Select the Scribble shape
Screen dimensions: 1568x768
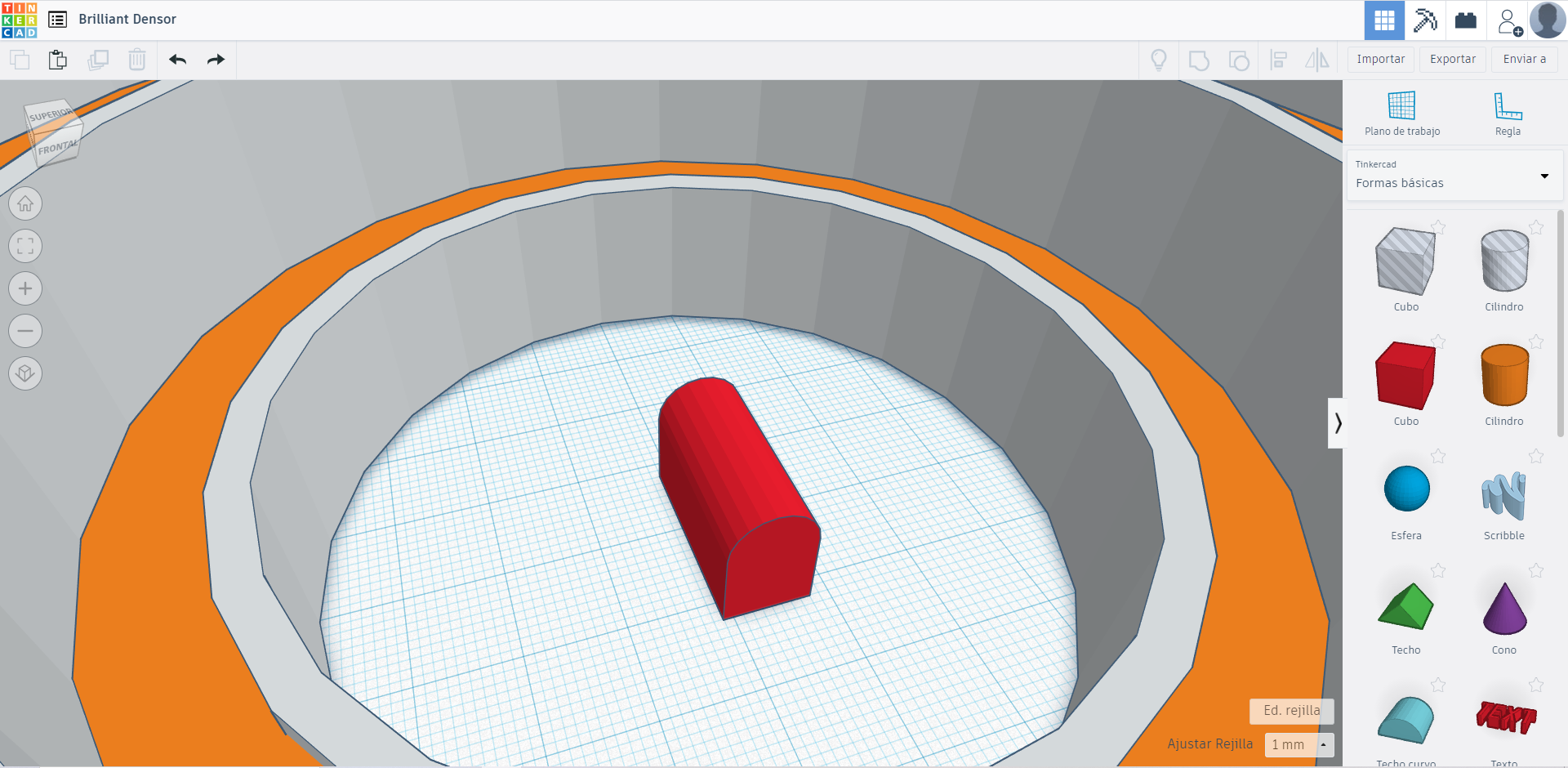point(1503,496)
